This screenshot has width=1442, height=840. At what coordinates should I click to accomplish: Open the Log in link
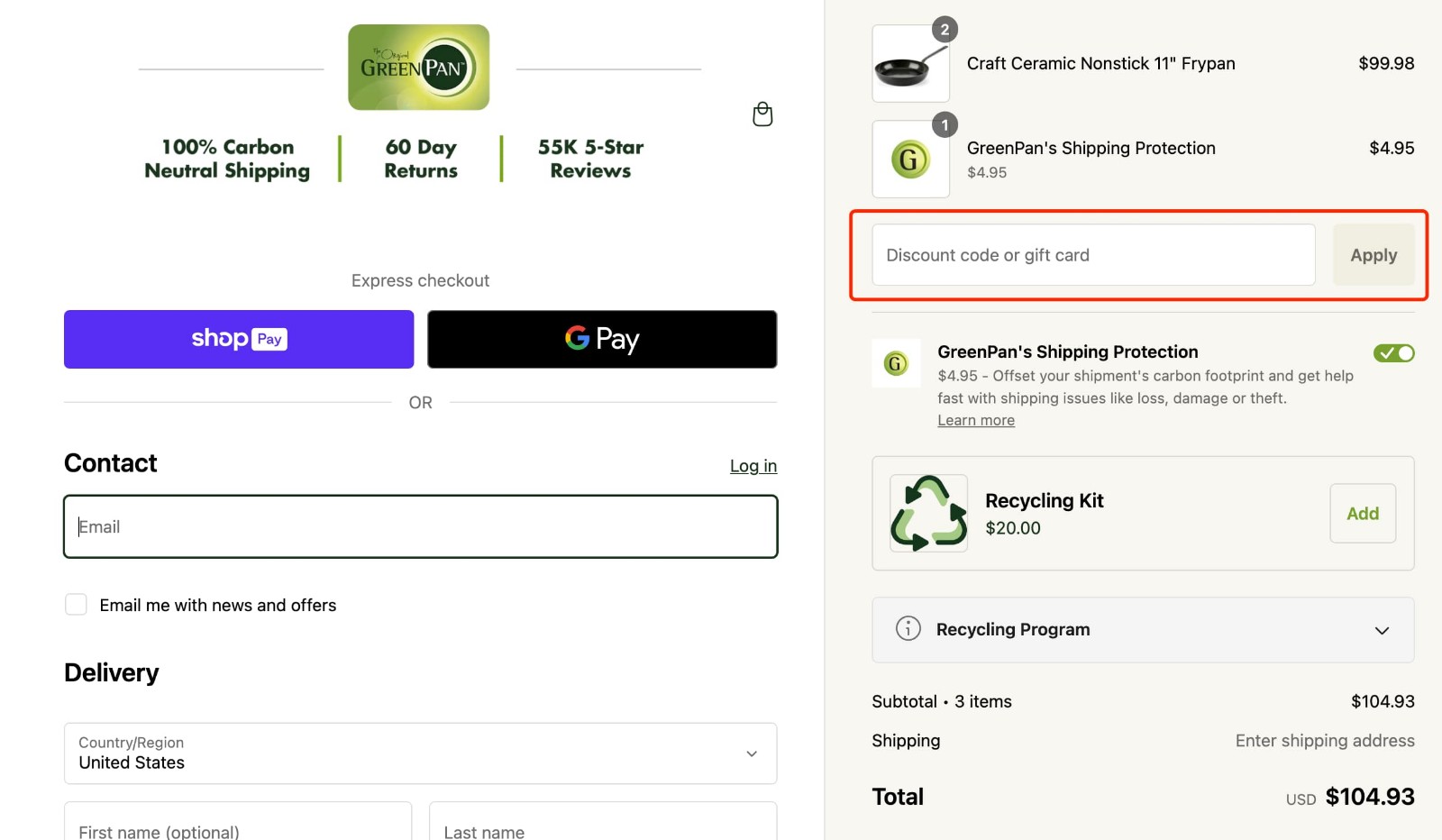pyautogui.click(x=753, y=466)
